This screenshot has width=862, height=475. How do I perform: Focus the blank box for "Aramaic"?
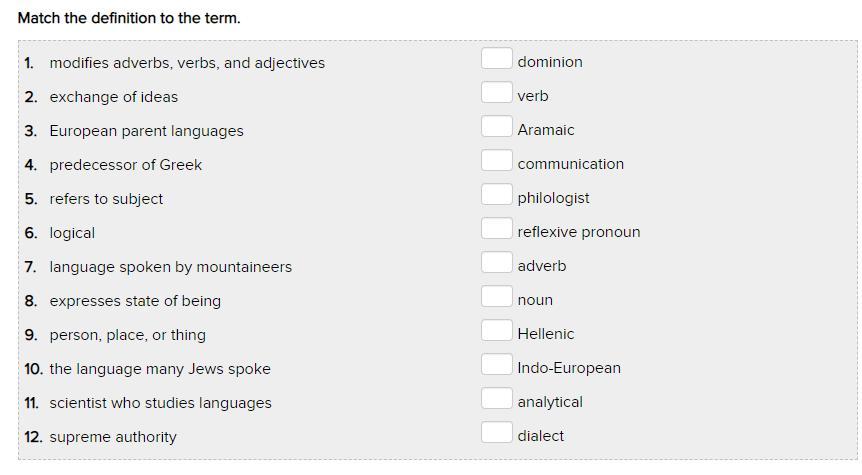[x=496, y=127]
